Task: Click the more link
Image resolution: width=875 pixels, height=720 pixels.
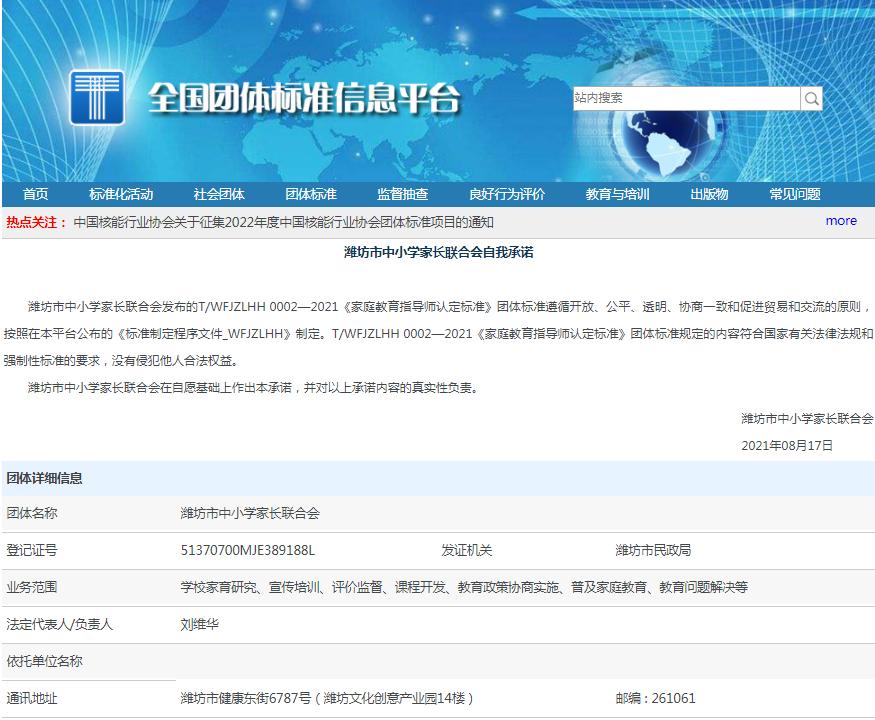Action: 841,220
